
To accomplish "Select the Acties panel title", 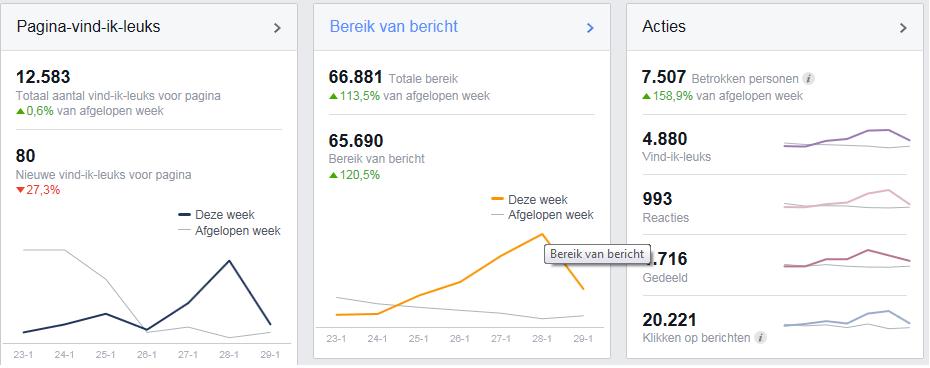I will (664, 27).
